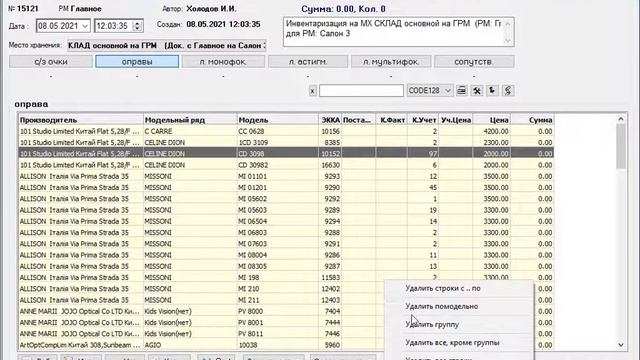
Task: Select the row with model 1CD 3109
Action: coord(286,142)
